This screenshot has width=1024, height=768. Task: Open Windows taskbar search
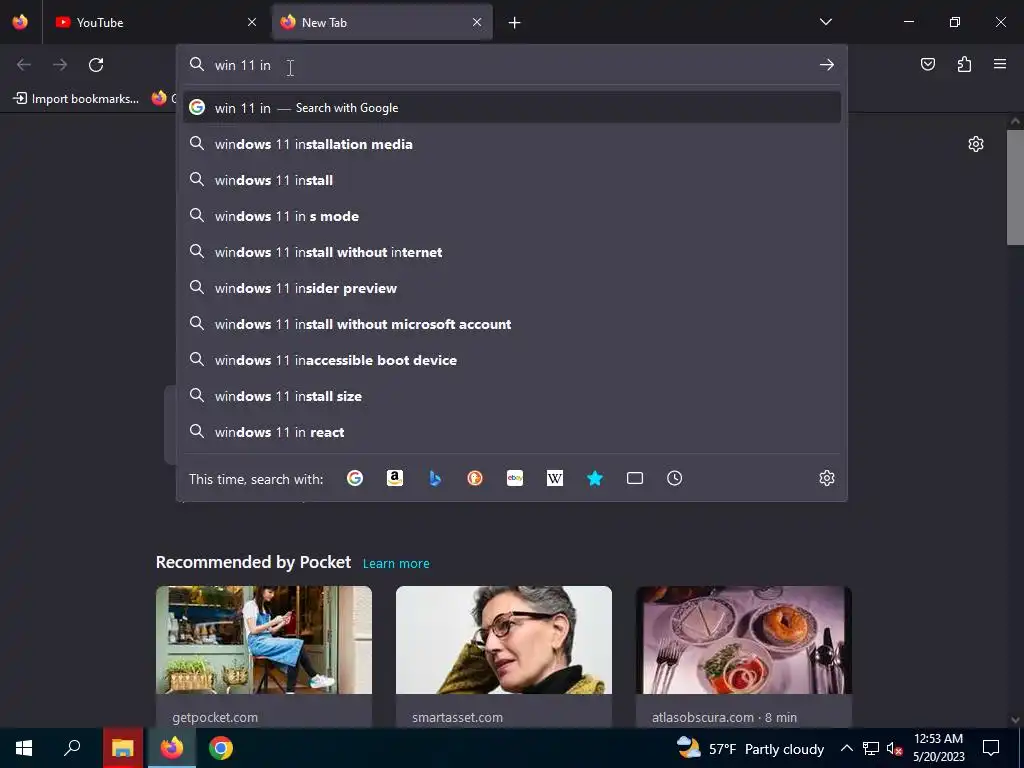[72, 748]
